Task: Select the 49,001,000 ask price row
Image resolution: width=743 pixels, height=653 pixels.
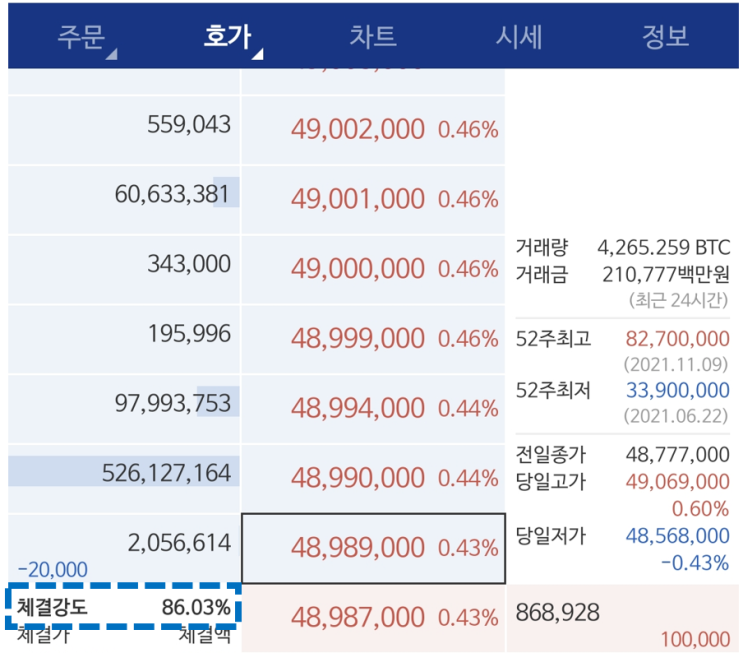Action: 373,200
